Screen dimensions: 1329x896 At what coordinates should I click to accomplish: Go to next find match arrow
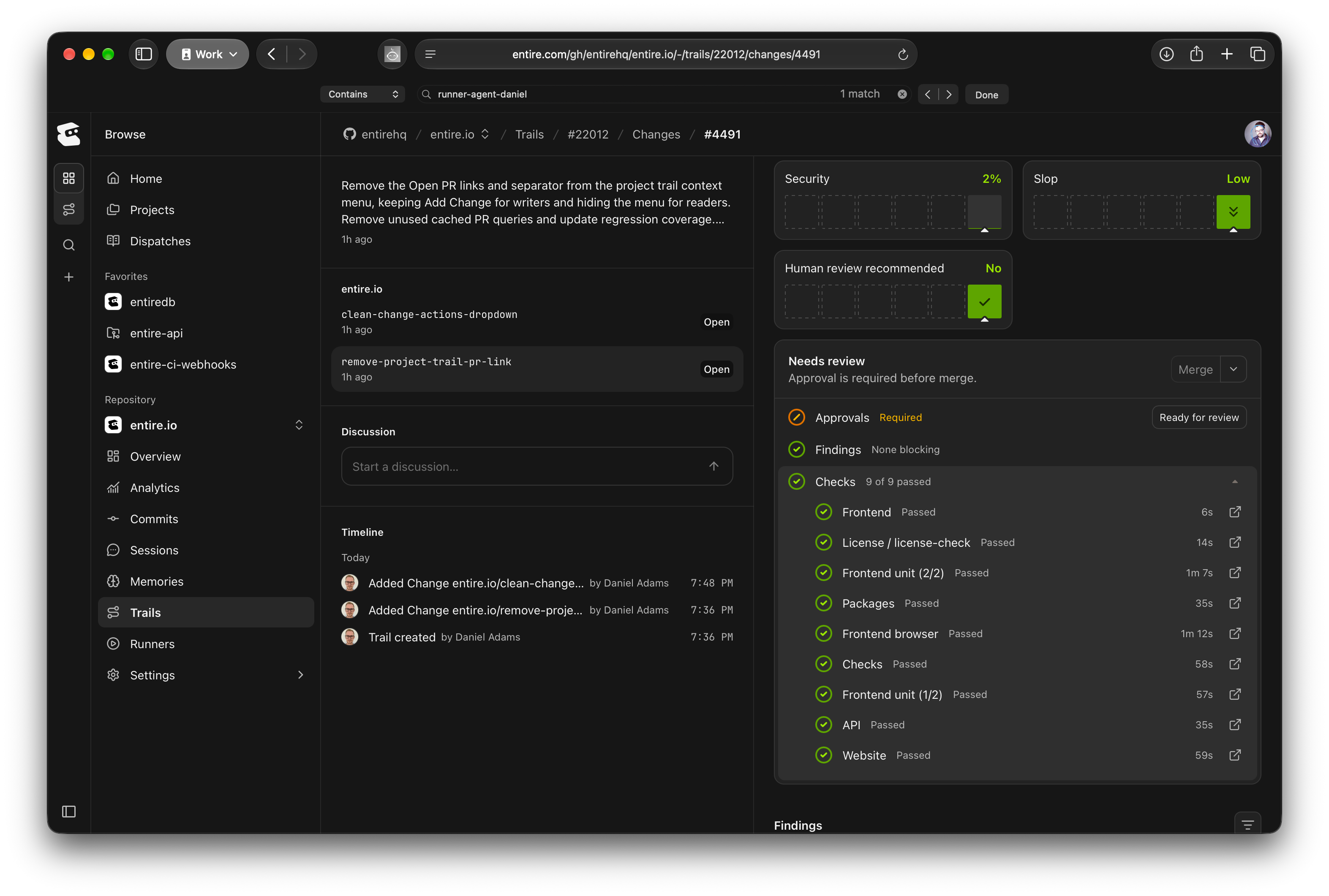coord(948,94)
